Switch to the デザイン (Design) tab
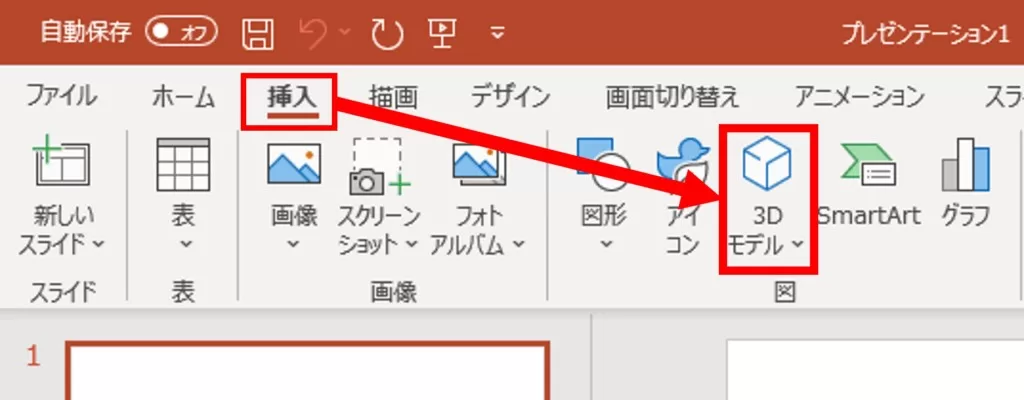The width and height of the screenshot is (1024, 400). coord(510,96)
